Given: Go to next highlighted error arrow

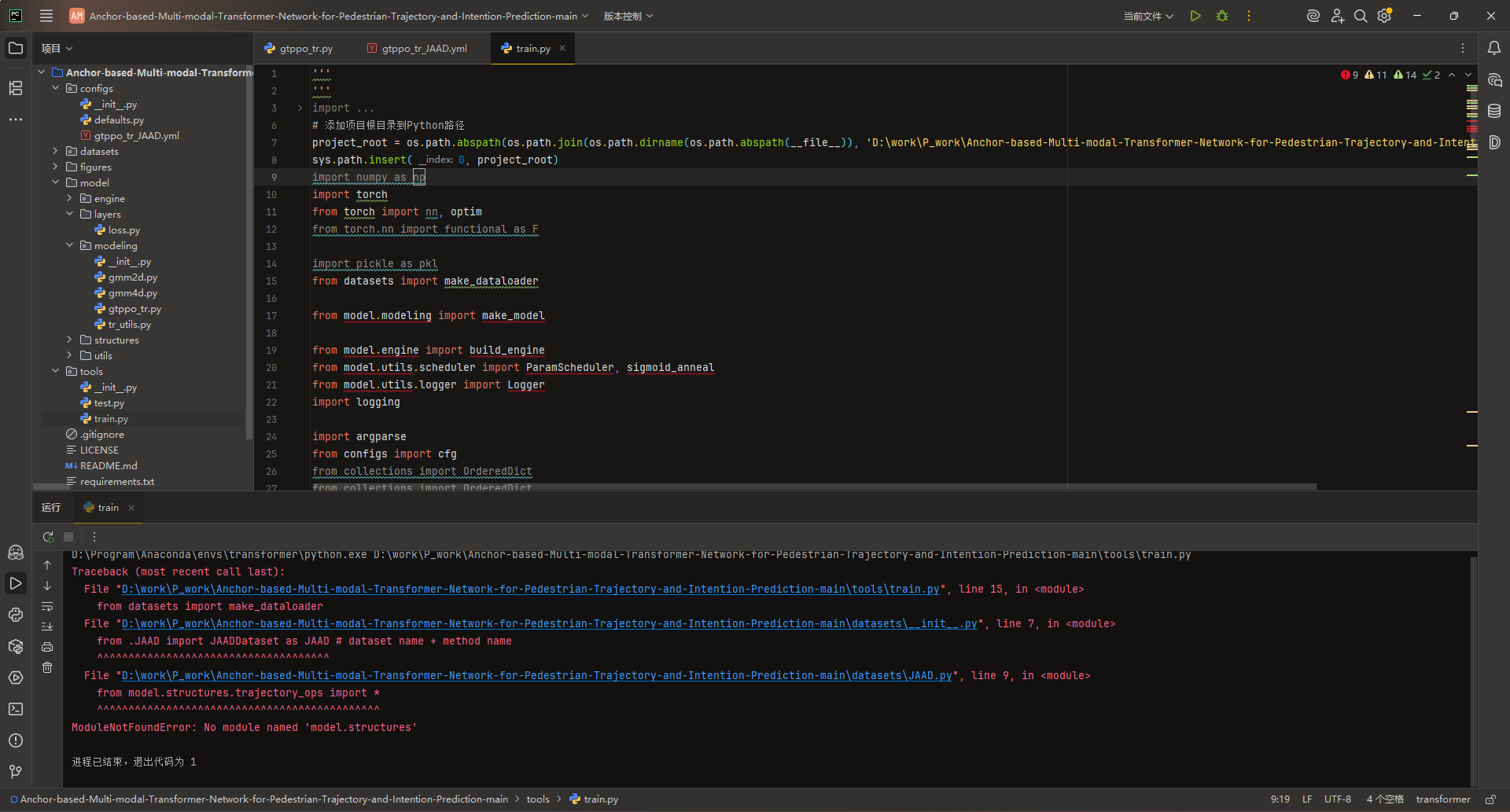Looking at the screenshot, I should (x=1468, y=75).
